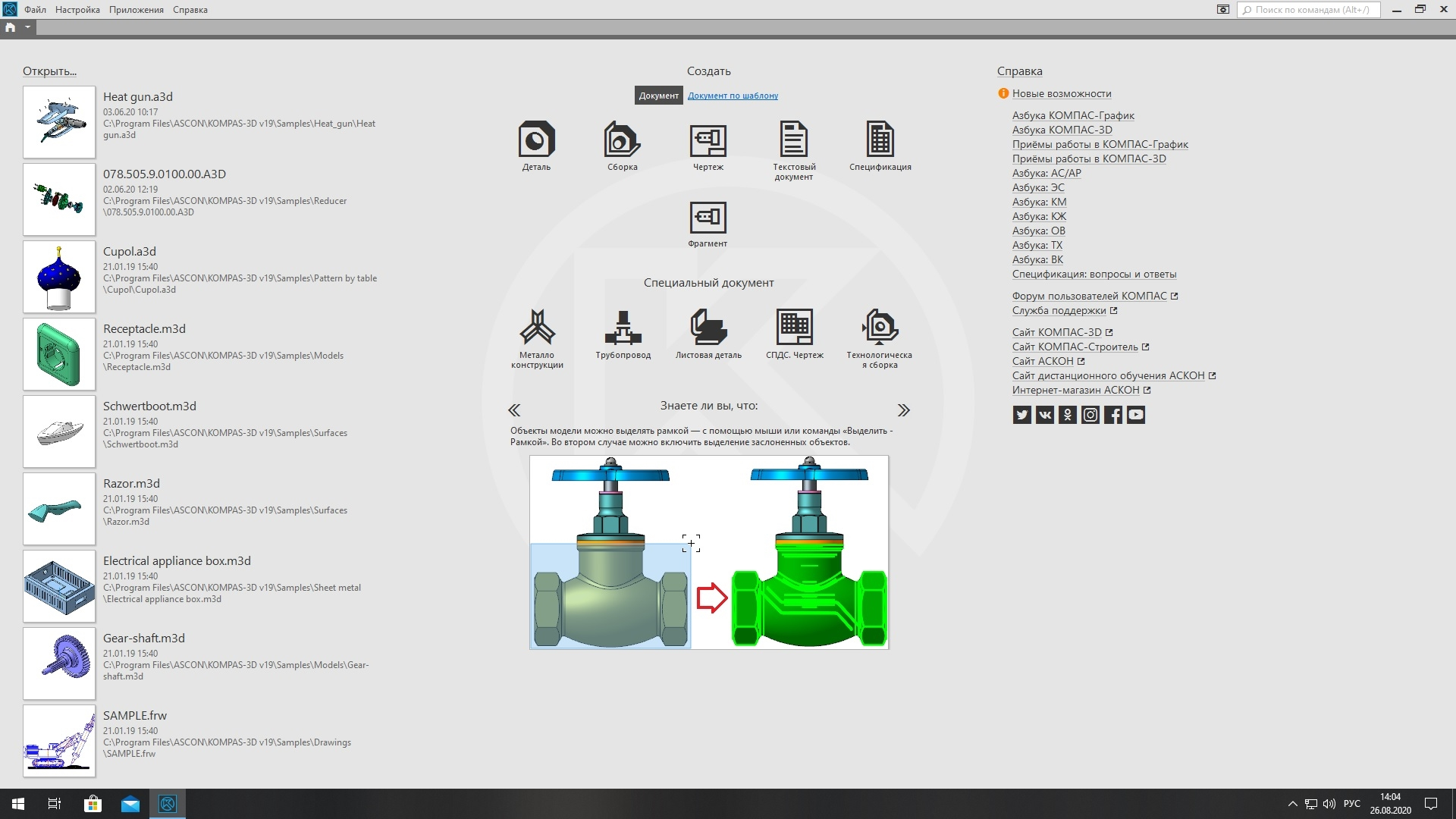Create a Металлоконструкции document

click(x=537, y=338)
